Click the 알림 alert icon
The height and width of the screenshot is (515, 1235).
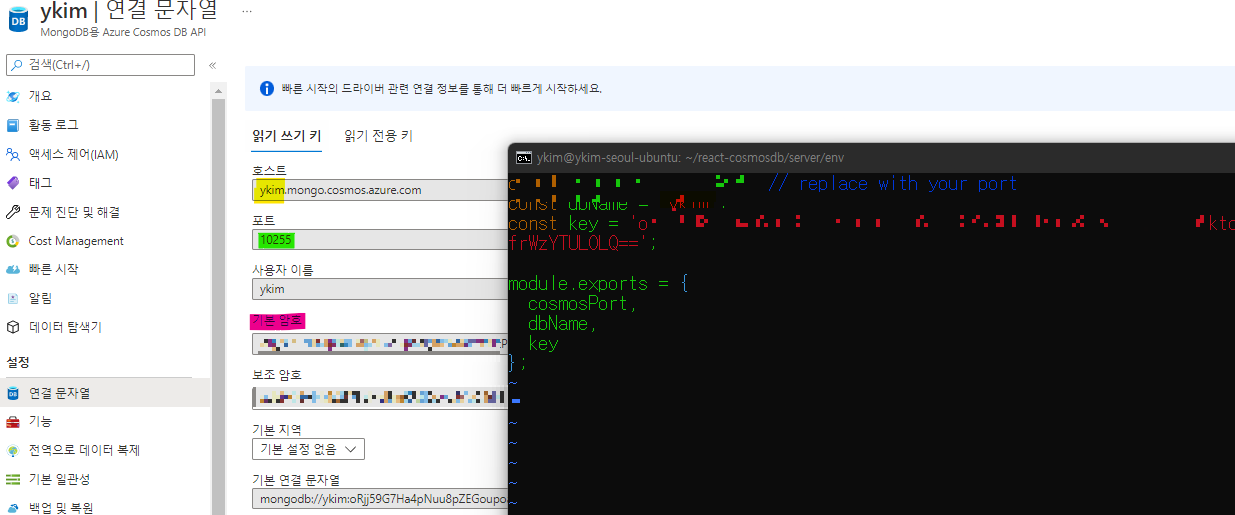[13, 298]
